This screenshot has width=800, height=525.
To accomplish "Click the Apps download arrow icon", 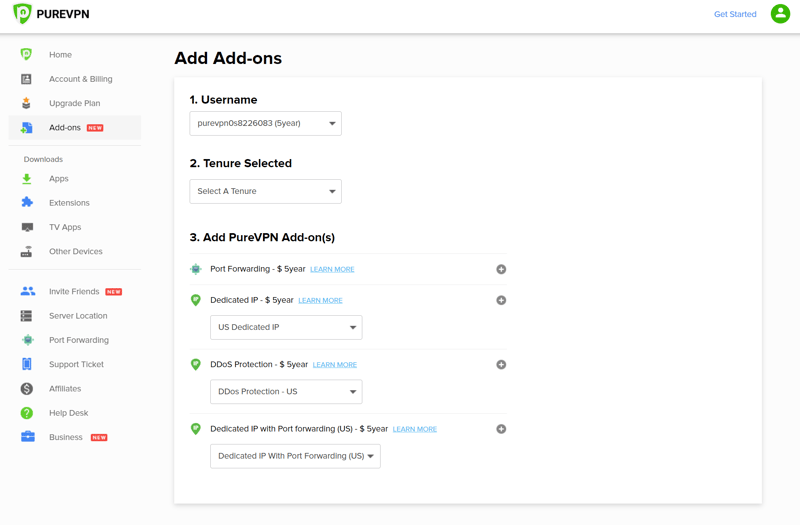I will (27, 179).
